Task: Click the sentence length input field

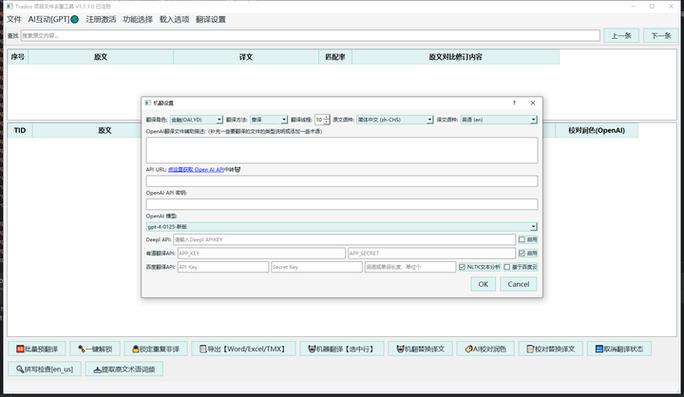Action: (x=410, y=267)
